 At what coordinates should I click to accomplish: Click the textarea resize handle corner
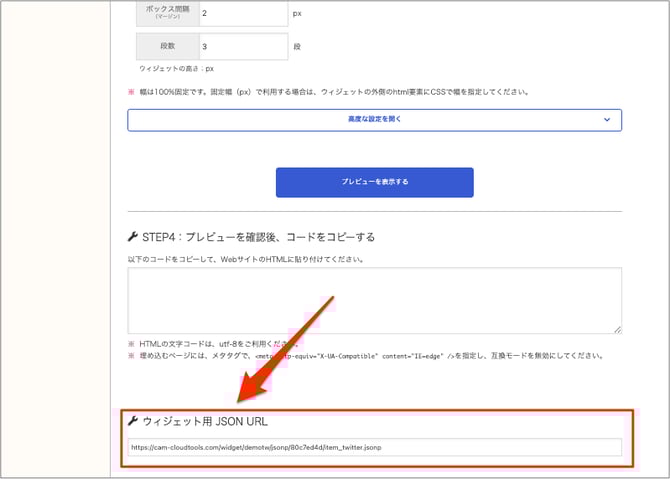point(617,328)
